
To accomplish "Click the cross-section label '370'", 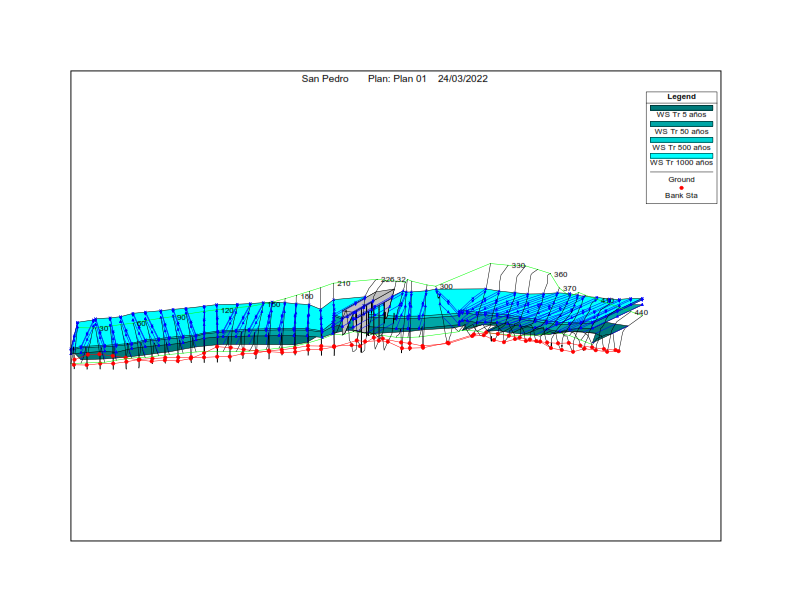I will (x=569, y=288).
